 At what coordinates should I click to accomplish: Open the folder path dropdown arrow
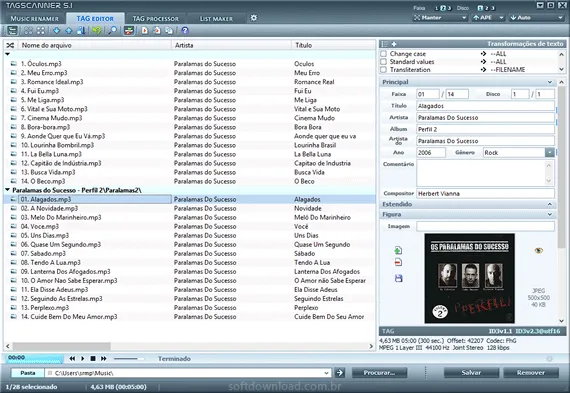pos(326,373)
